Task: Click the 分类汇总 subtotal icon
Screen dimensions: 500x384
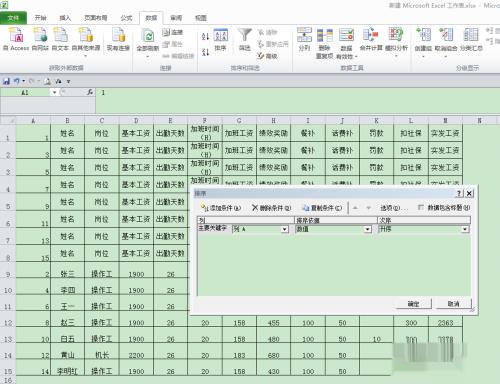Action: coord(471,39)
